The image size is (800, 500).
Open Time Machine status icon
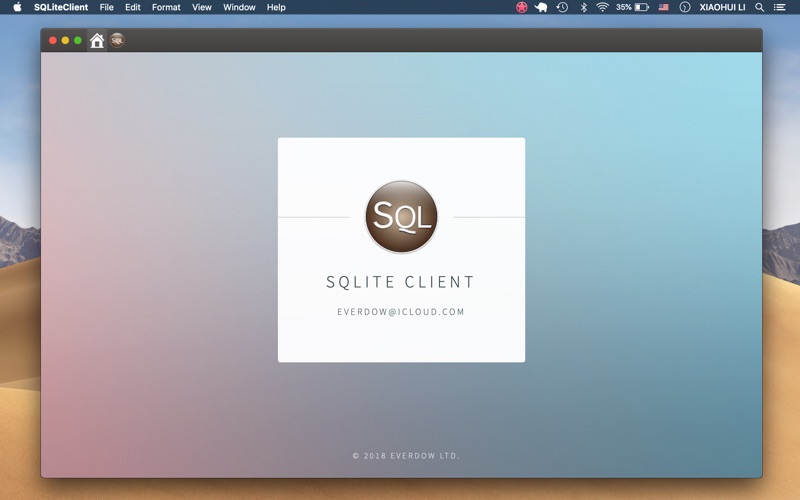pos(562,7)
